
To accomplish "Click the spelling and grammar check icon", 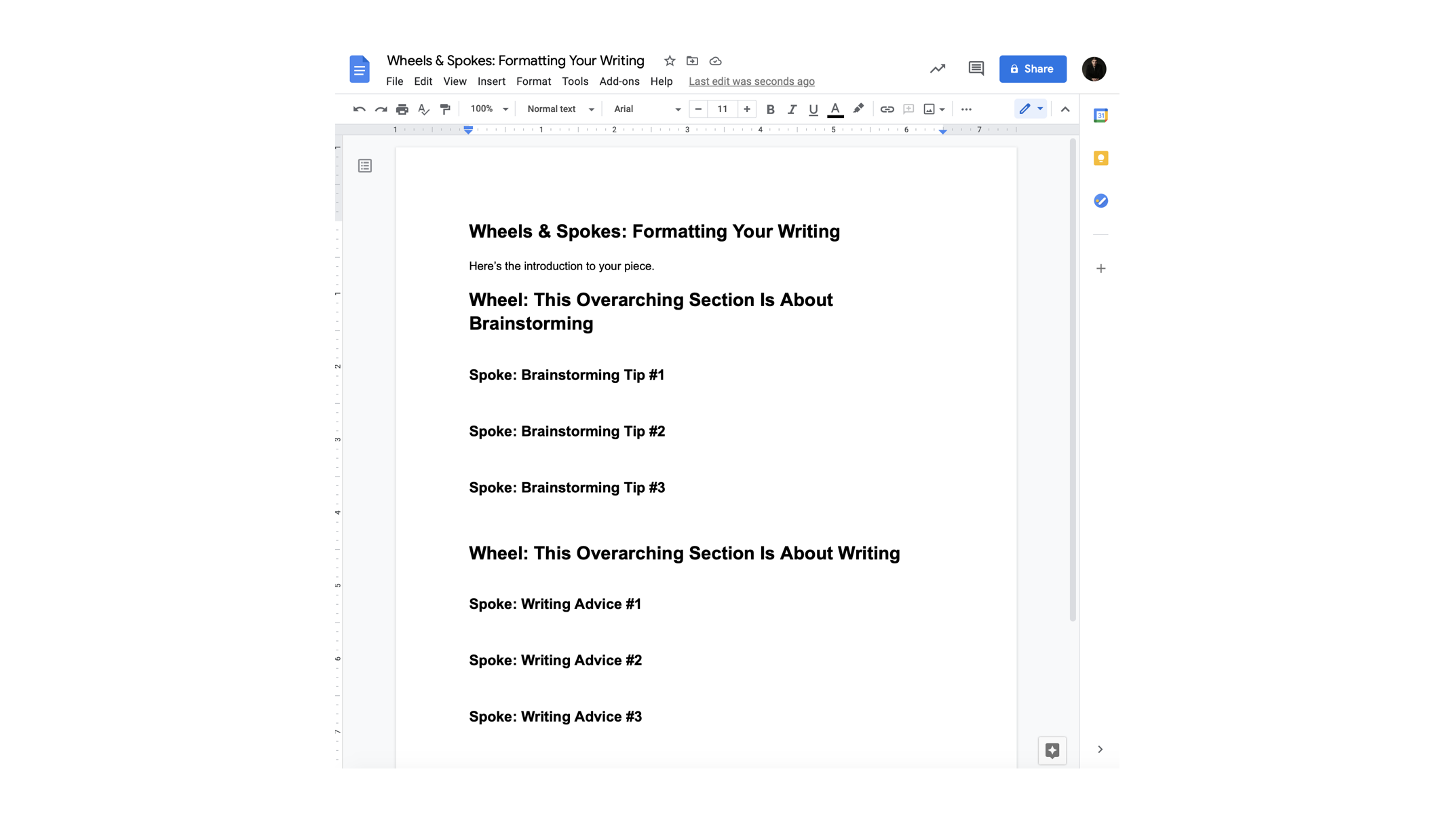I will coord(423,109).
